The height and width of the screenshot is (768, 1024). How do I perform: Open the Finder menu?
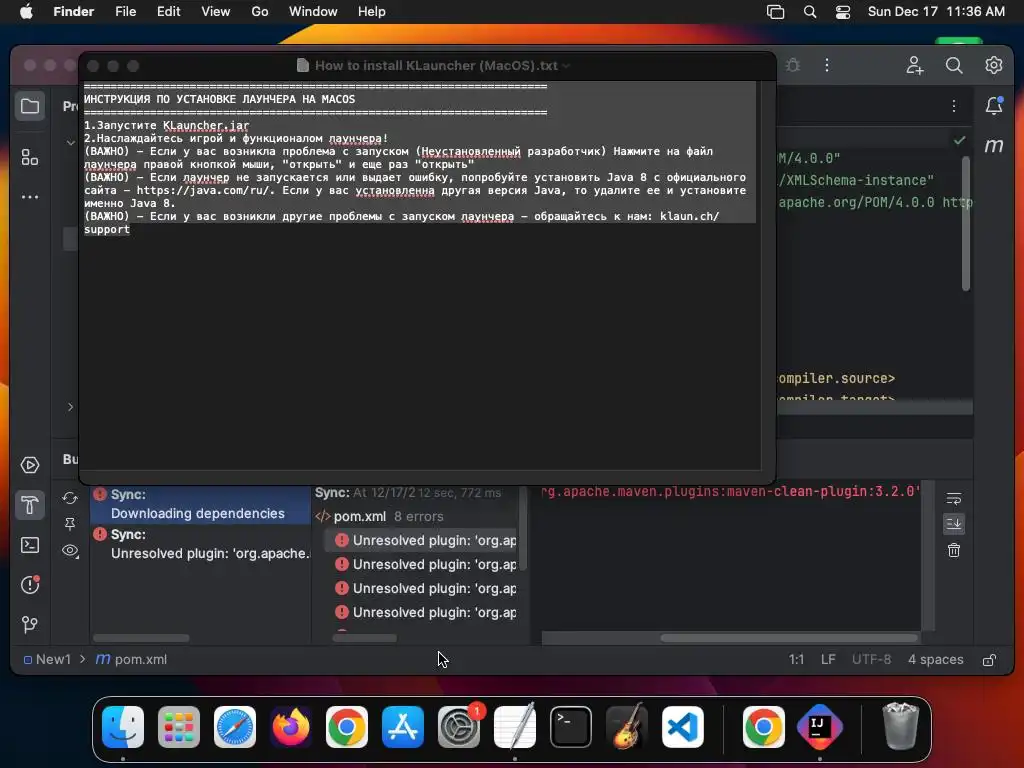tap(74, 12)
